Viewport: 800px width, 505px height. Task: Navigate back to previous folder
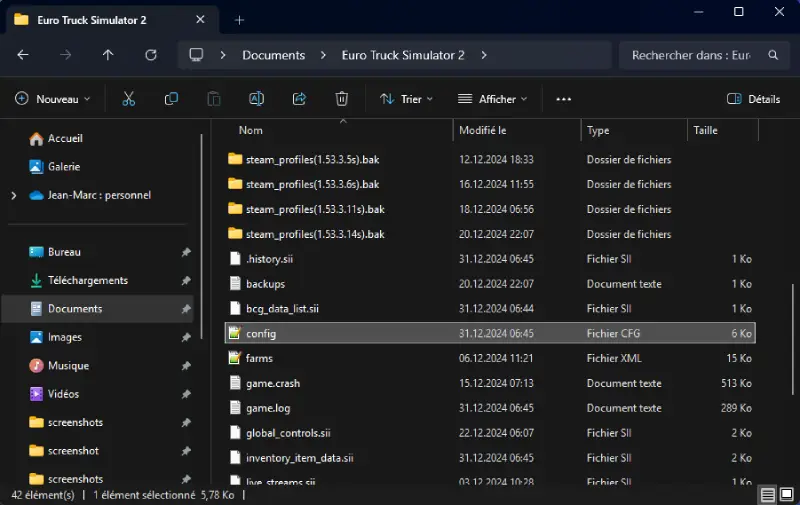point(23,55)
